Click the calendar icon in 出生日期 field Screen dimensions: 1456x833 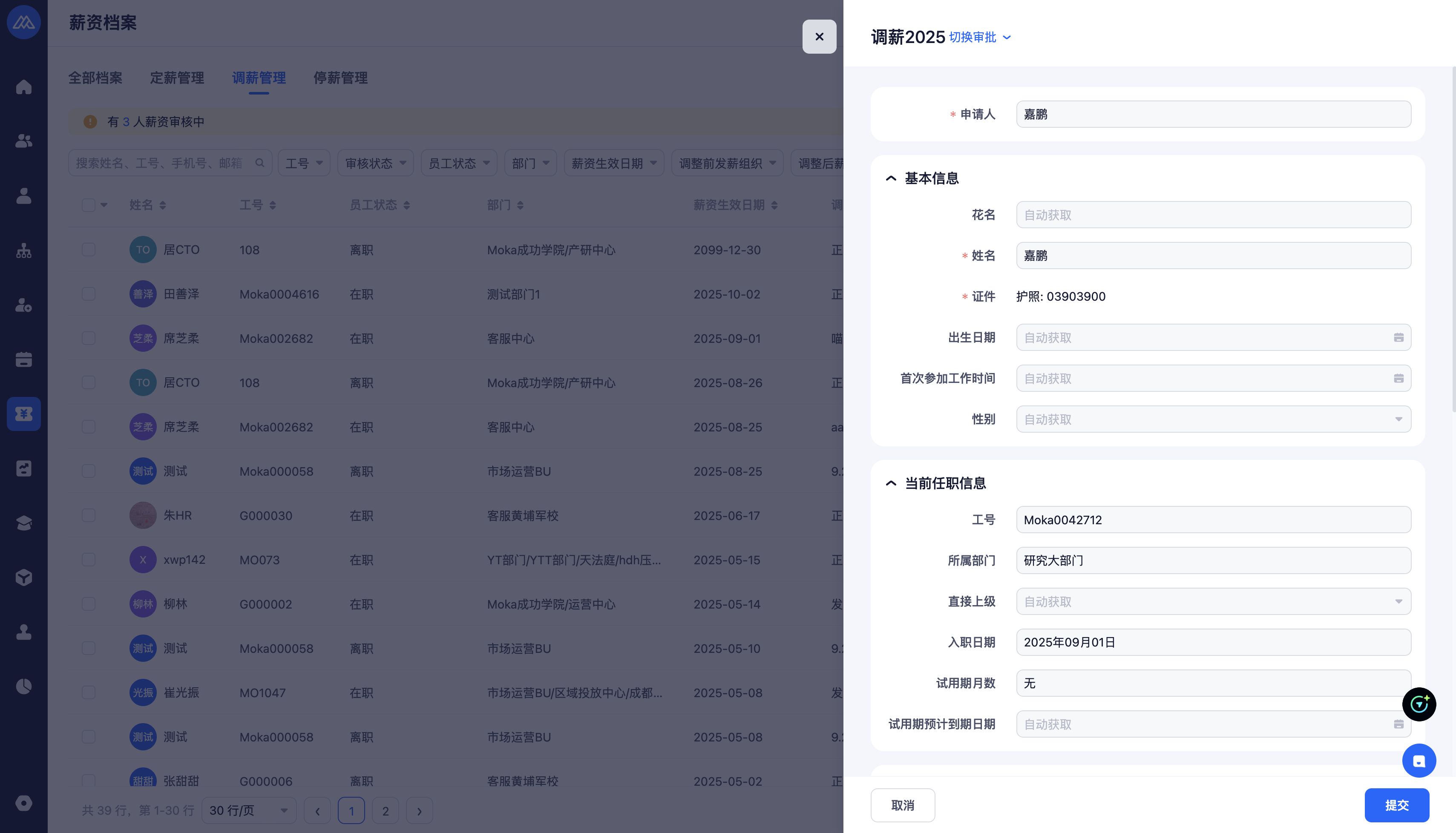tap(1398, 338)
